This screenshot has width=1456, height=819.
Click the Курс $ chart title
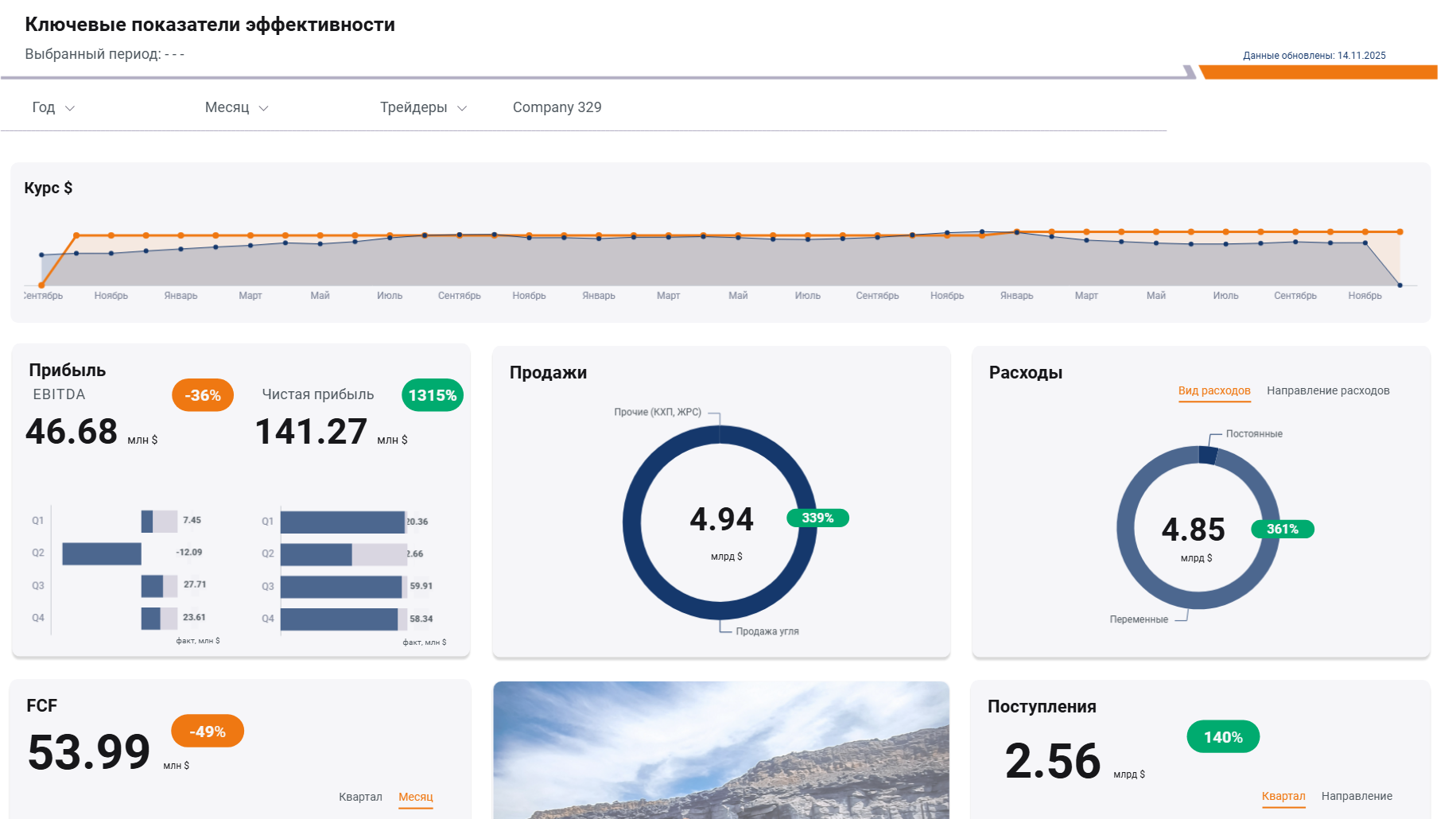click(x=49, y=188)
